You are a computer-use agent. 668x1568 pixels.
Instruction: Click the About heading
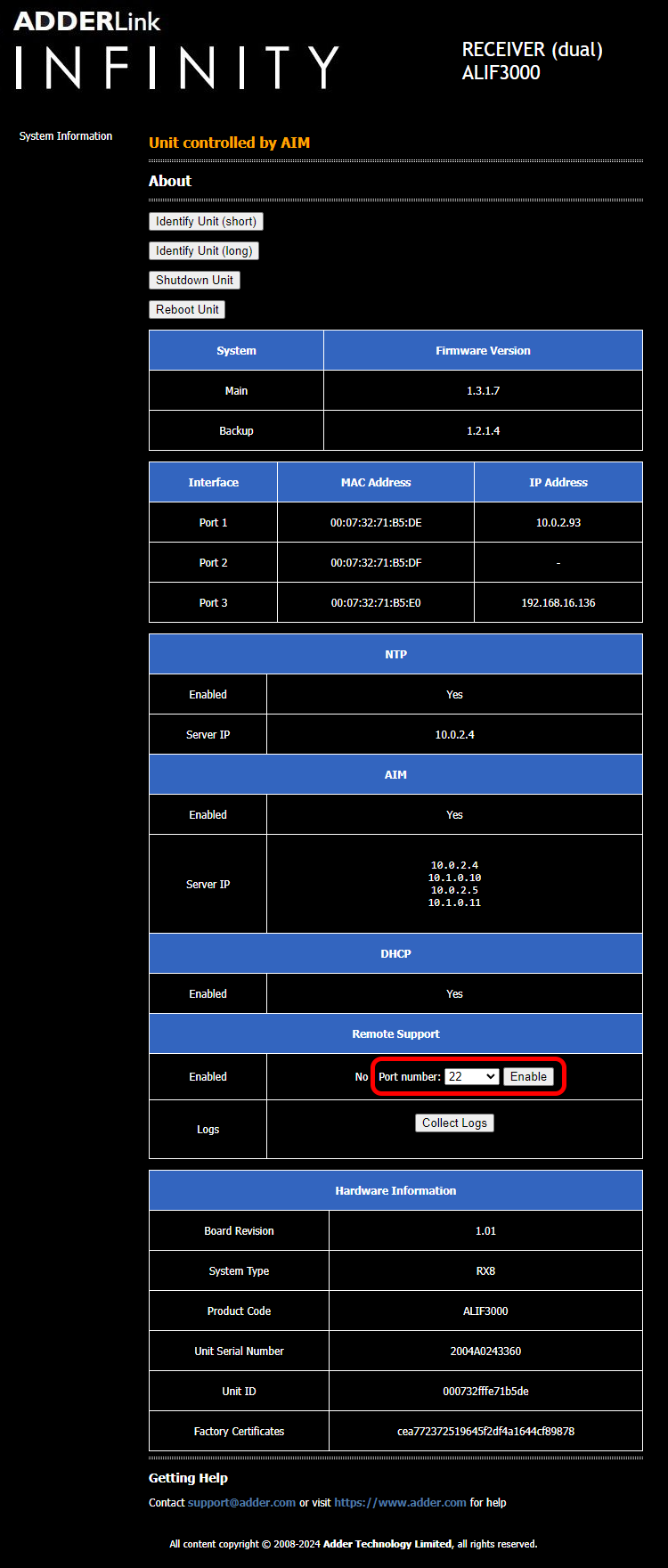click(170, 181)
